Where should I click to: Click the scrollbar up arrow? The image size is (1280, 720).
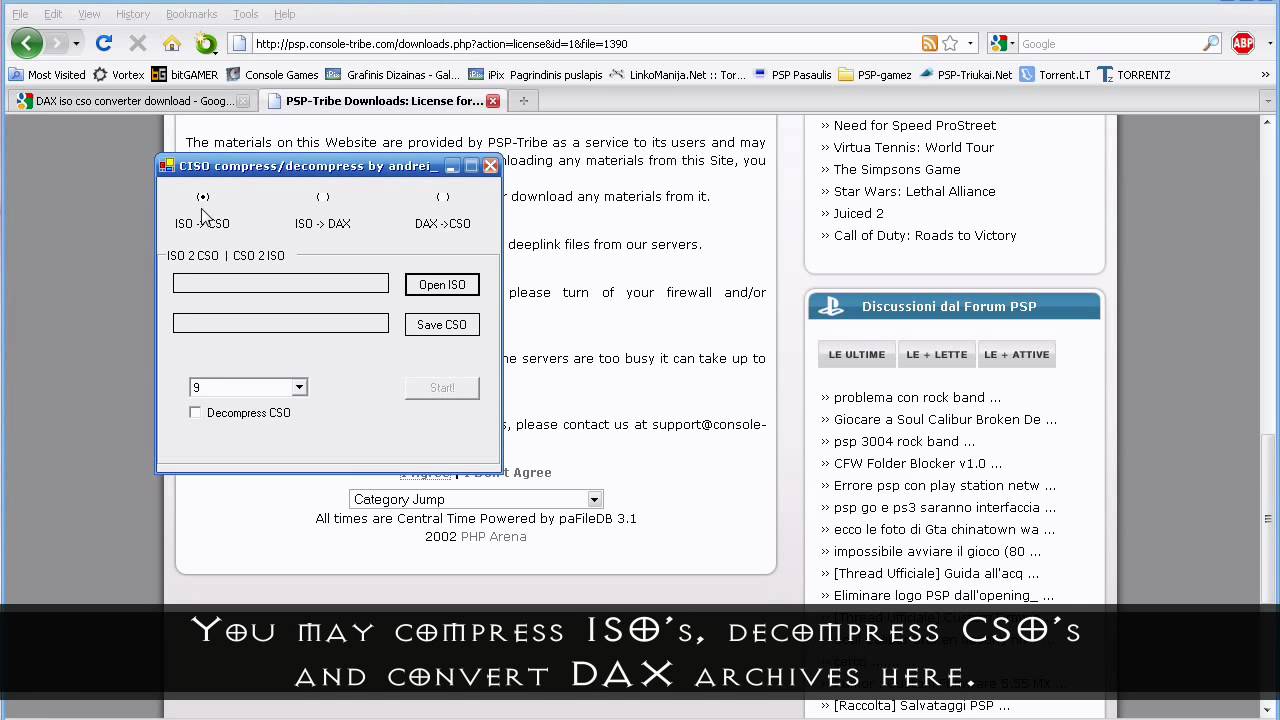(1269, 123)
